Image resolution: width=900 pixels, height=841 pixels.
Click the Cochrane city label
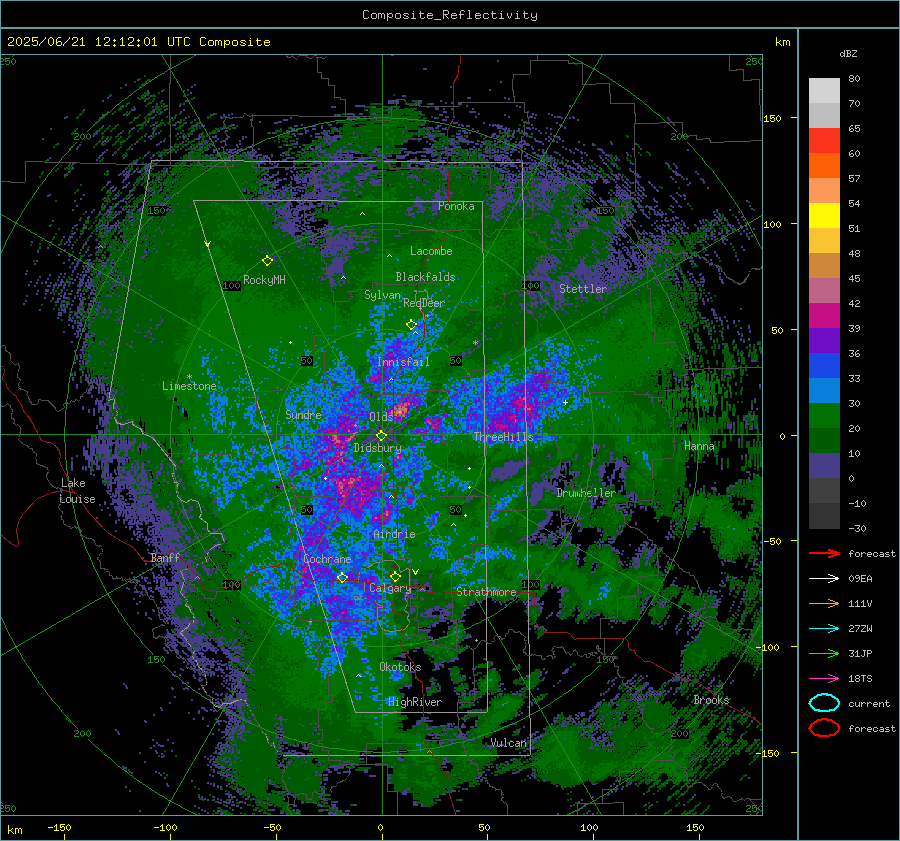(x=327, y=559)
